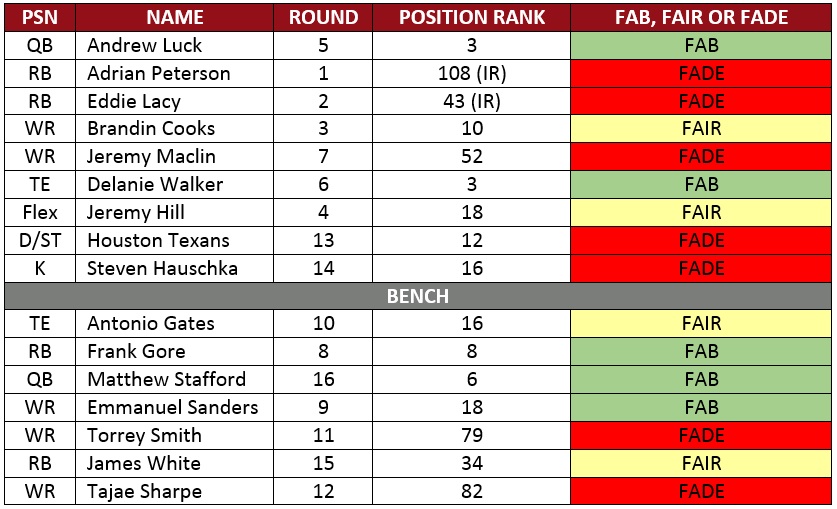Click Brandin Cooks' yellow FAIR cell

pyautogui.click(x=701, y=129)
